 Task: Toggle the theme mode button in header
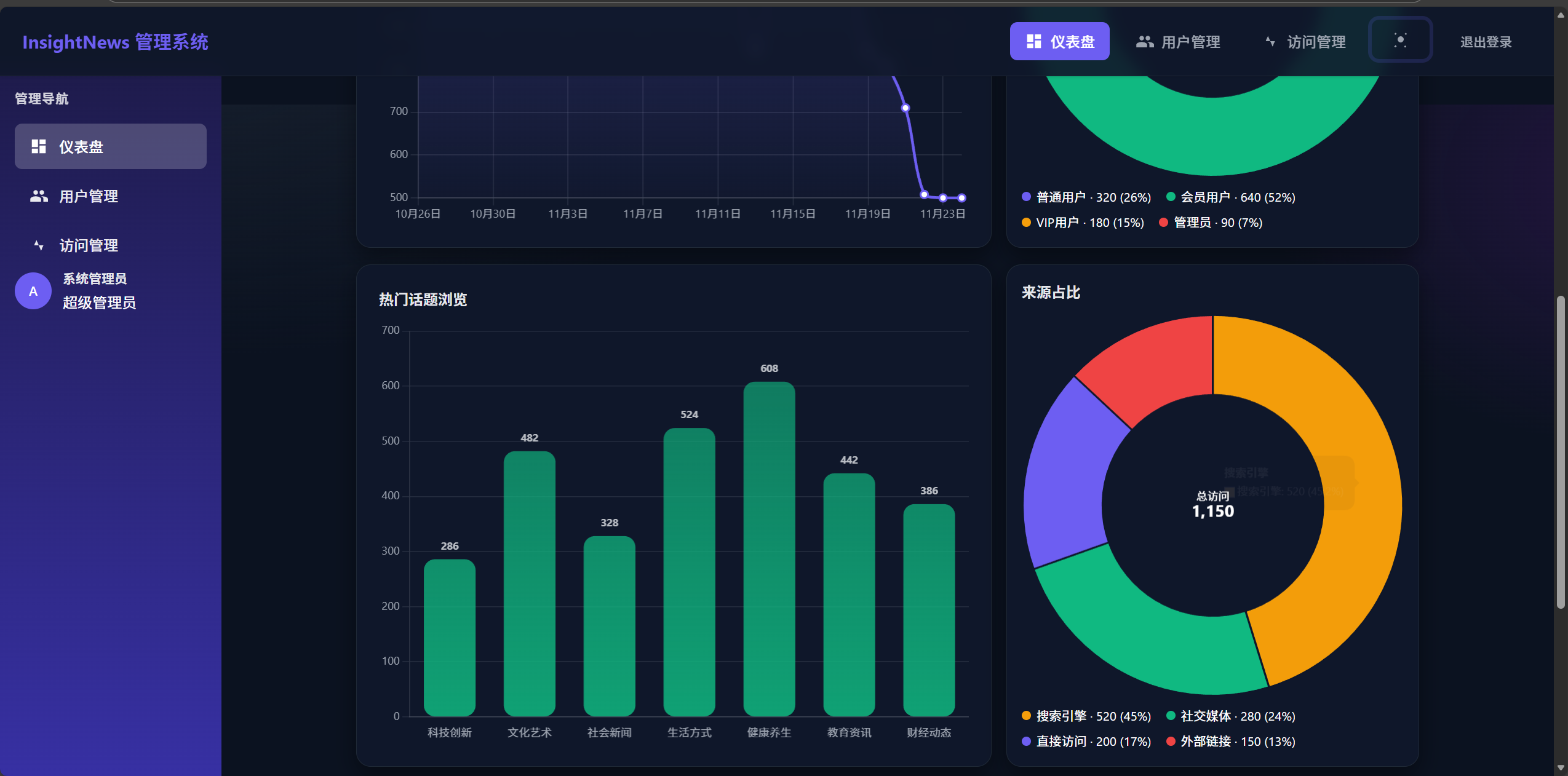coord(1400,41)
